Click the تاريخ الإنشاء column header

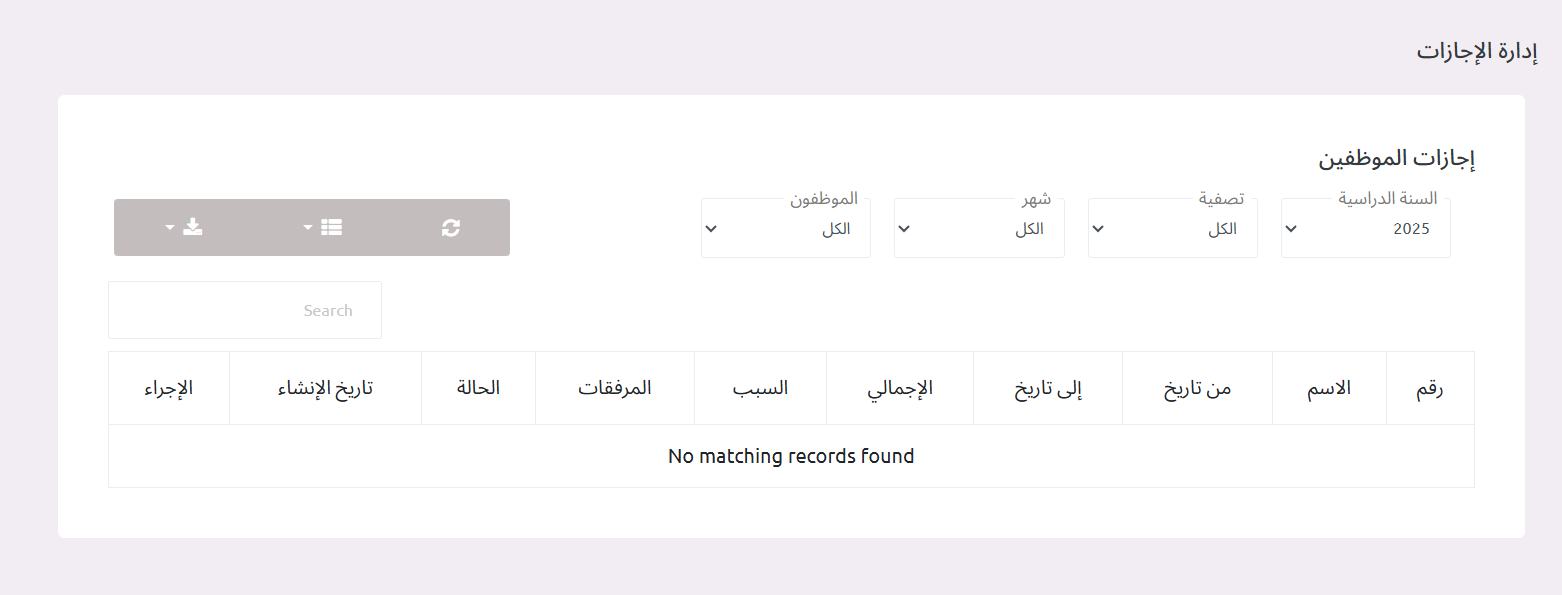coord(325,388)
